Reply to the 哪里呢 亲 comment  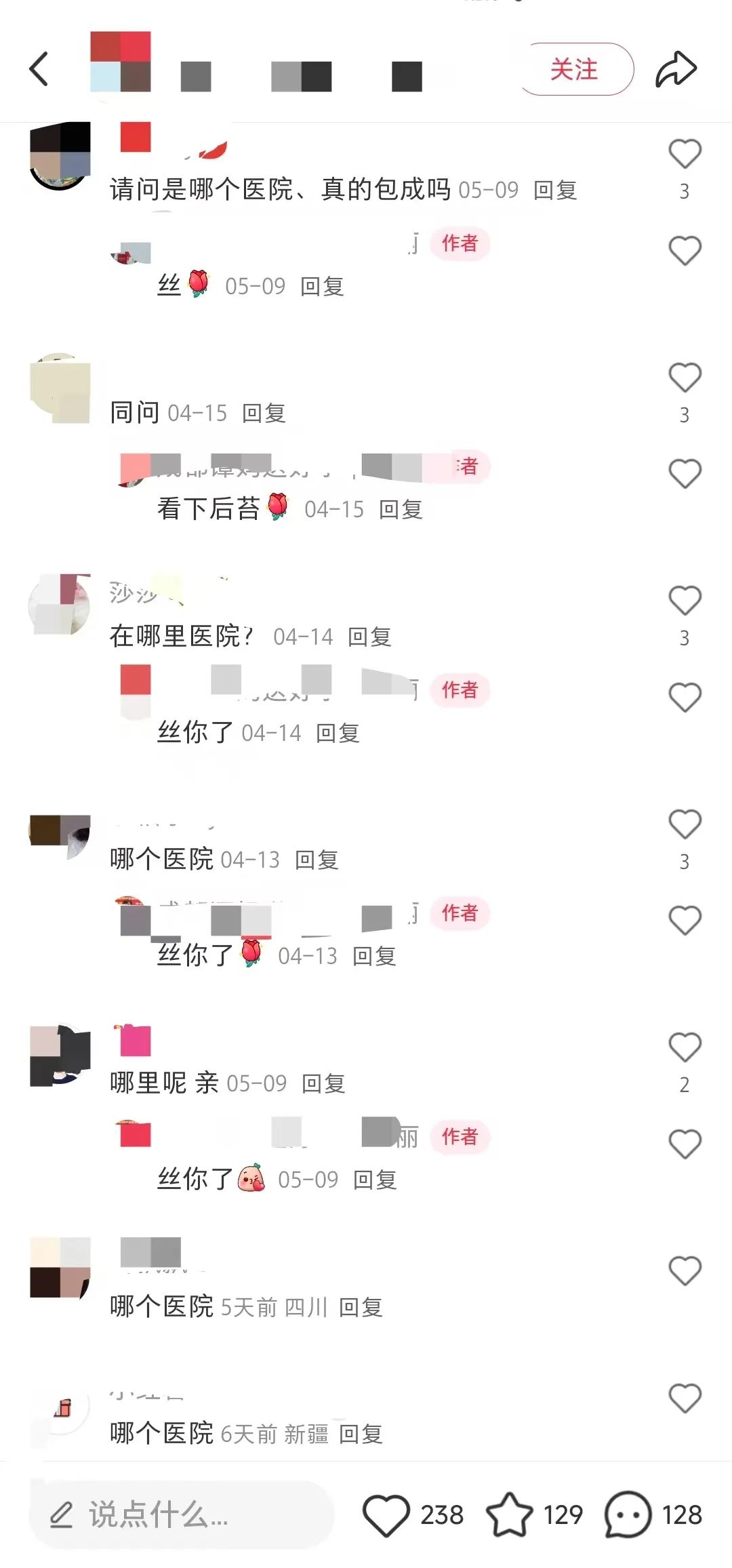323,1083
